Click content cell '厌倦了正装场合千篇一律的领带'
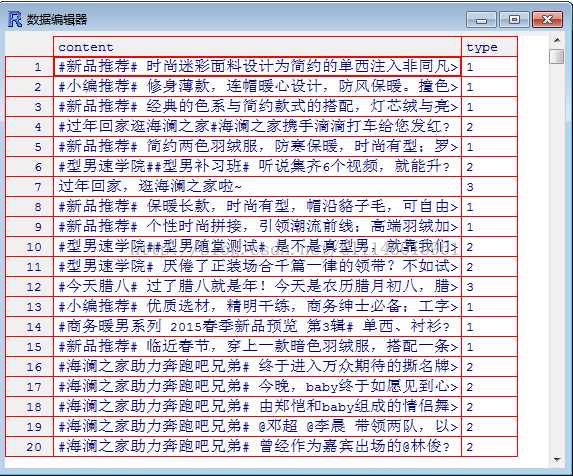This screenshot has width=573, height=476. [x=257, y=267]
